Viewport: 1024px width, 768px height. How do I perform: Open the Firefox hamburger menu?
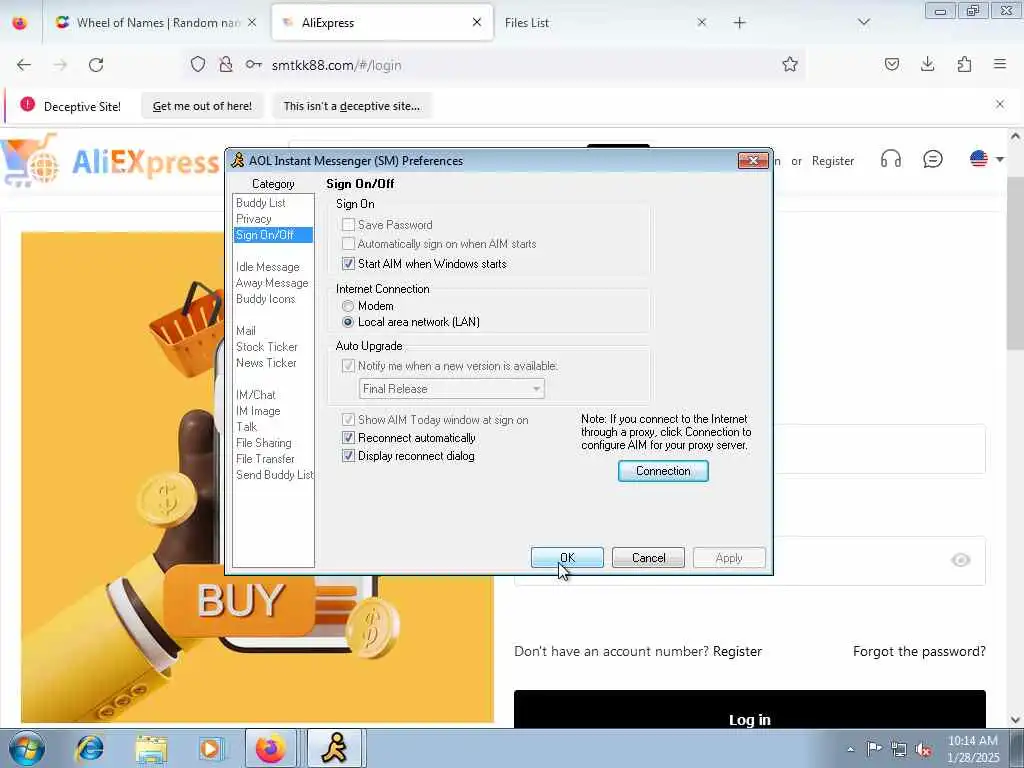1000,64
